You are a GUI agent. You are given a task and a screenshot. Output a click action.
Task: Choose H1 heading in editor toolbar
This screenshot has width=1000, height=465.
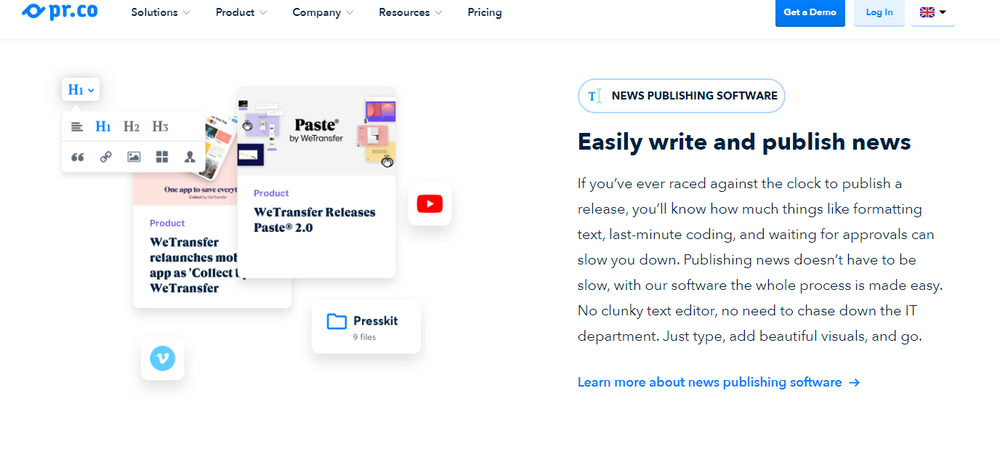(103, 126)
